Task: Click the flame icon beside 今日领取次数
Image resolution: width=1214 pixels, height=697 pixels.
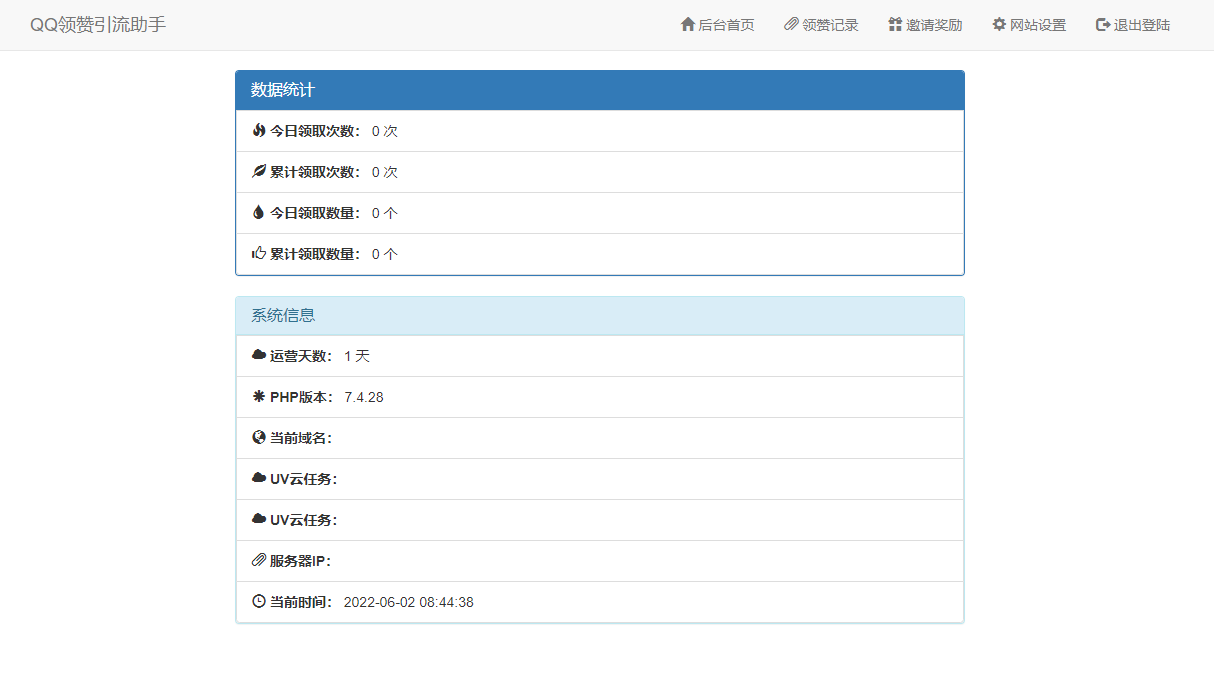Action: click(259, 131)
